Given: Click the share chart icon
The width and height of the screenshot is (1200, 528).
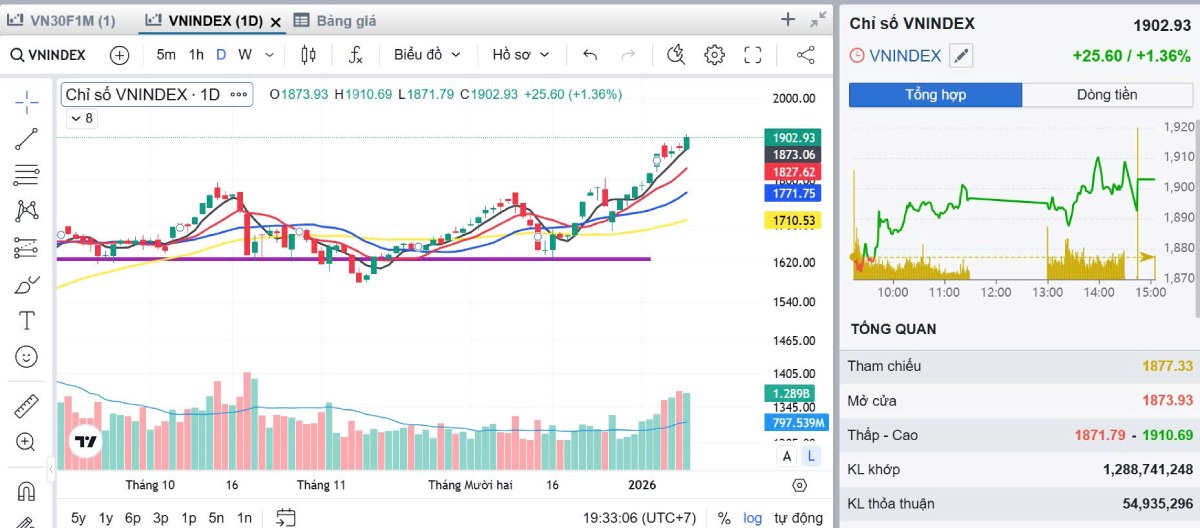Looking at the screenshot, I should pos(806,55).
